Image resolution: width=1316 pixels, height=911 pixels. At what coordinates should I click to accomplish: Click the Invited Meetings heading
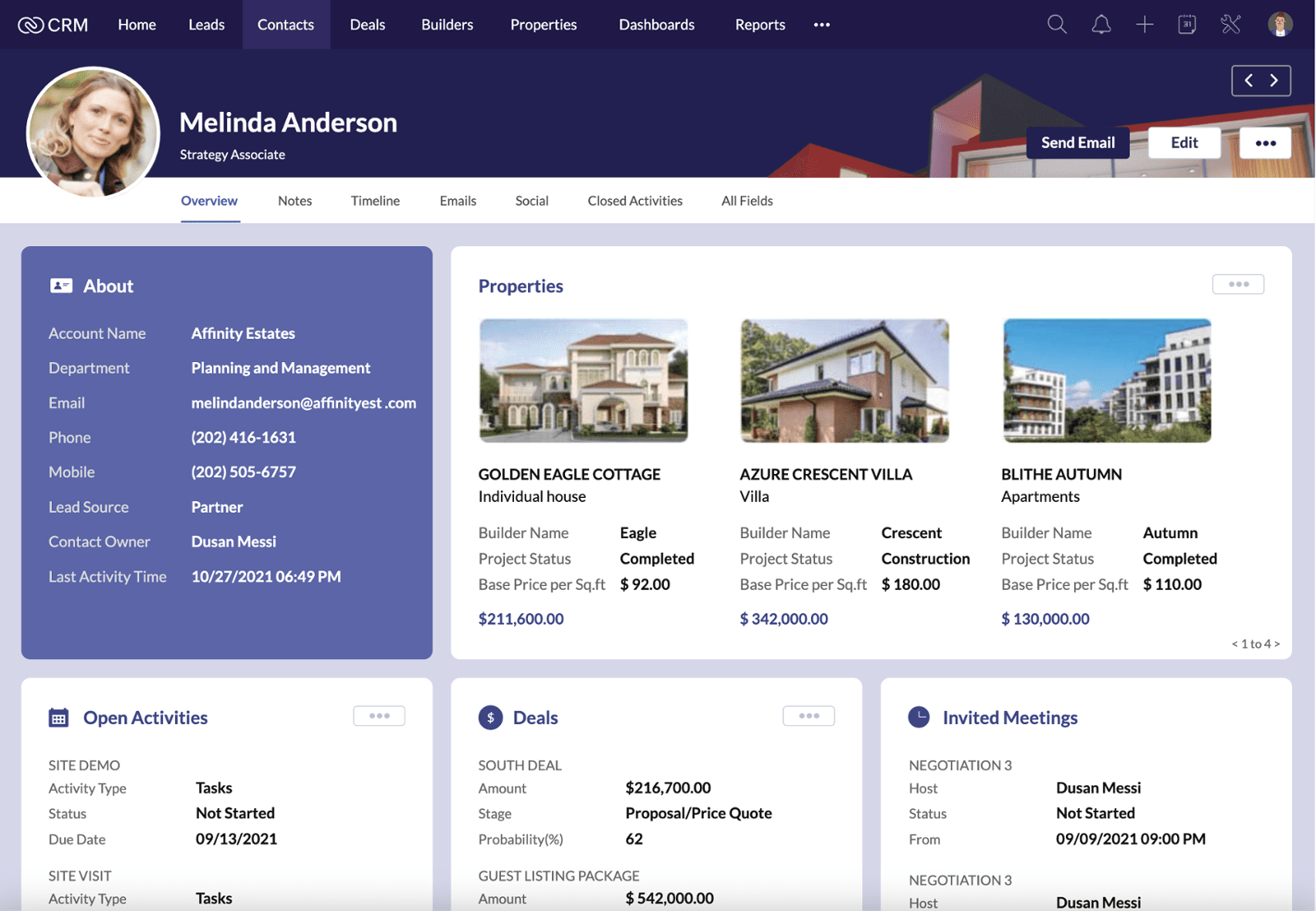pyautogui.click(x=1010, y=718)
